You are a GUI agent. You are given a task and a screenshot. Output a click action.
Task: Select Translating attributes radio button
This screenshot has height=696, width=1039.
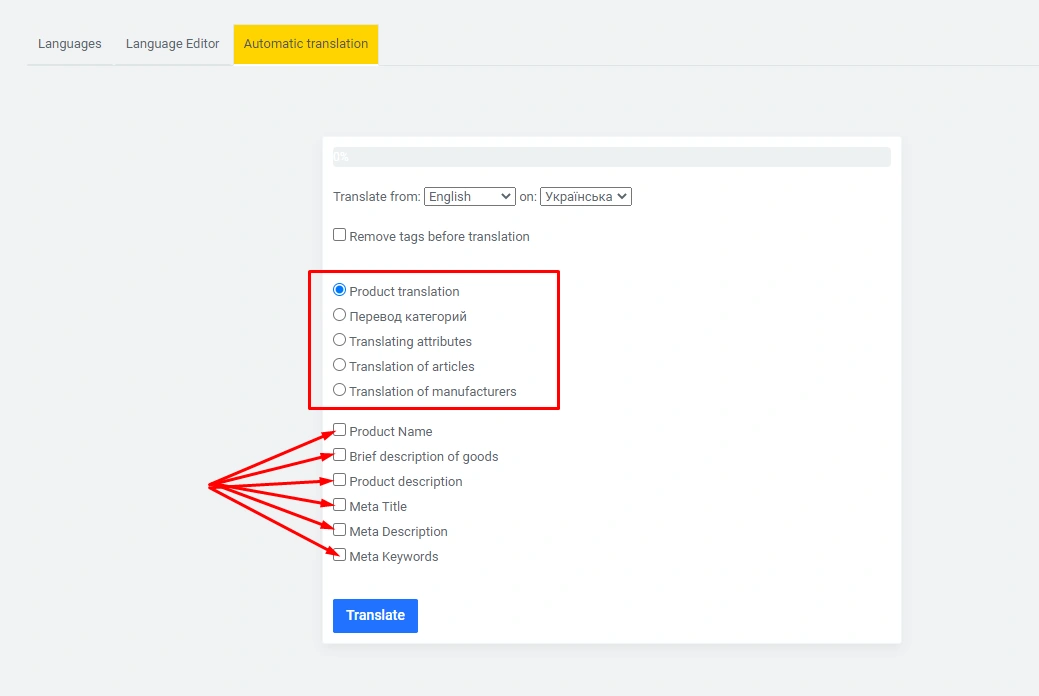pos(340,340)
